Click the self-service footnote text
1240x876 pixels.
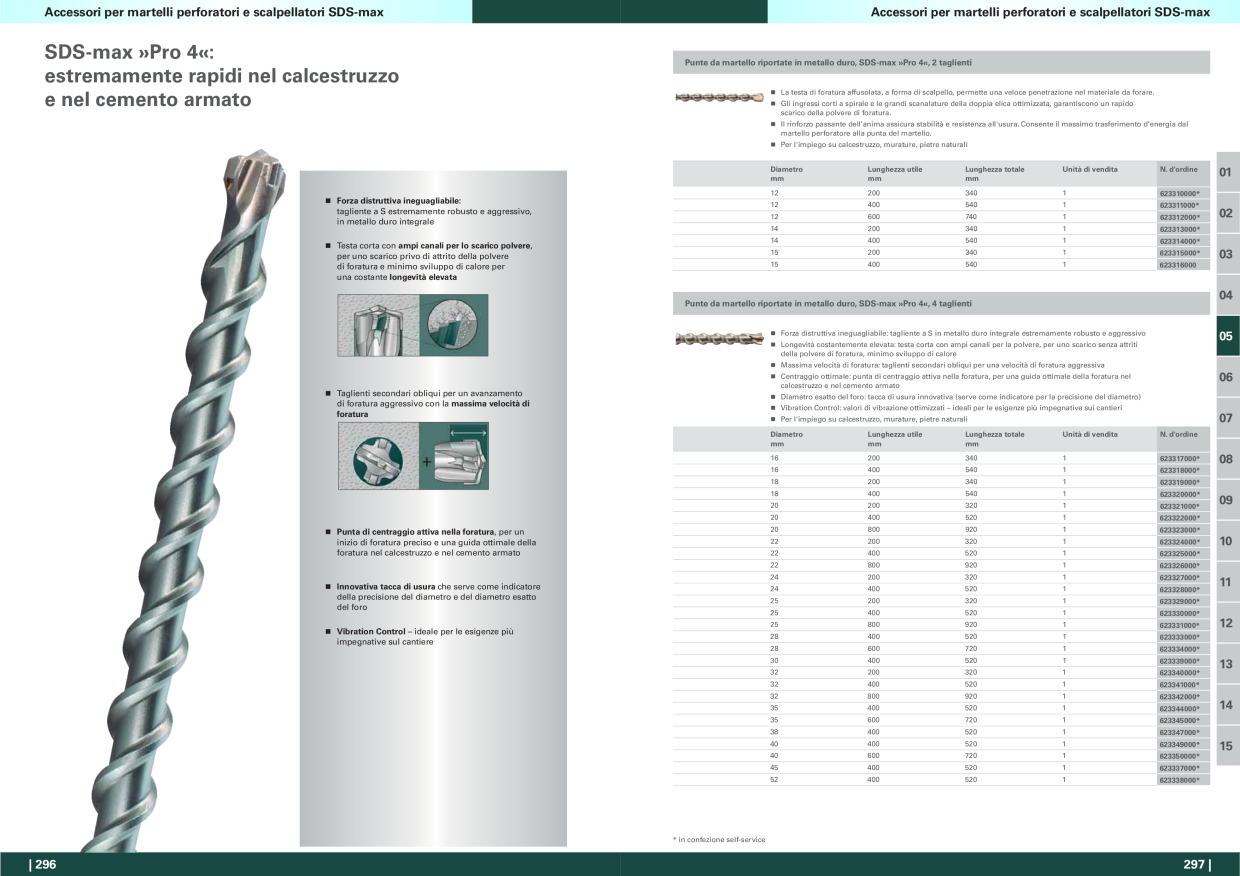point(719,839)
